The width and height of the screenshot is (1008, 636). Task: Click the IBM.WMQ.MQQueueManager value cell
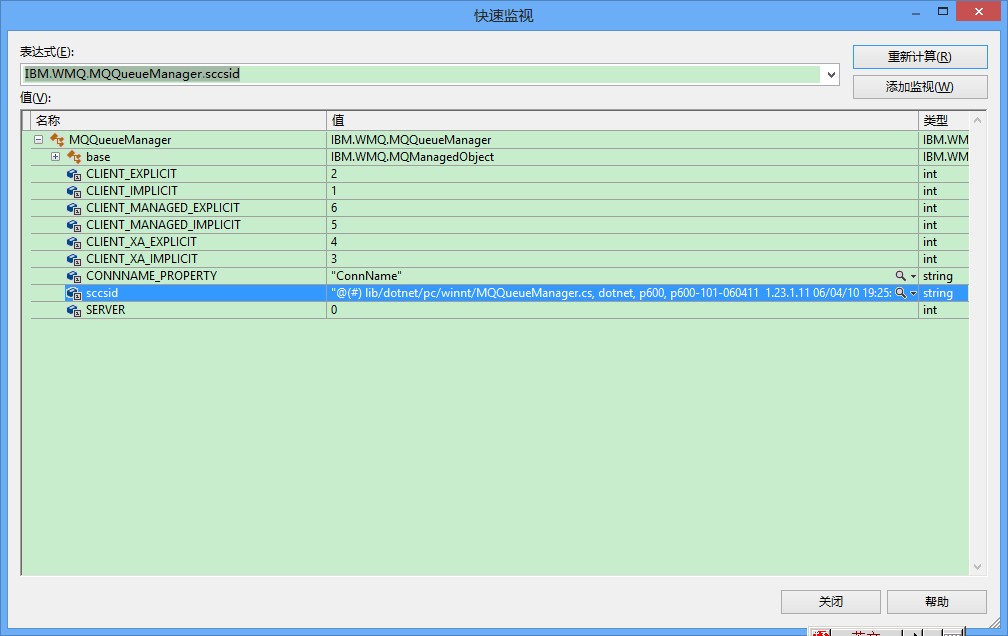click(x=622, y=140)
